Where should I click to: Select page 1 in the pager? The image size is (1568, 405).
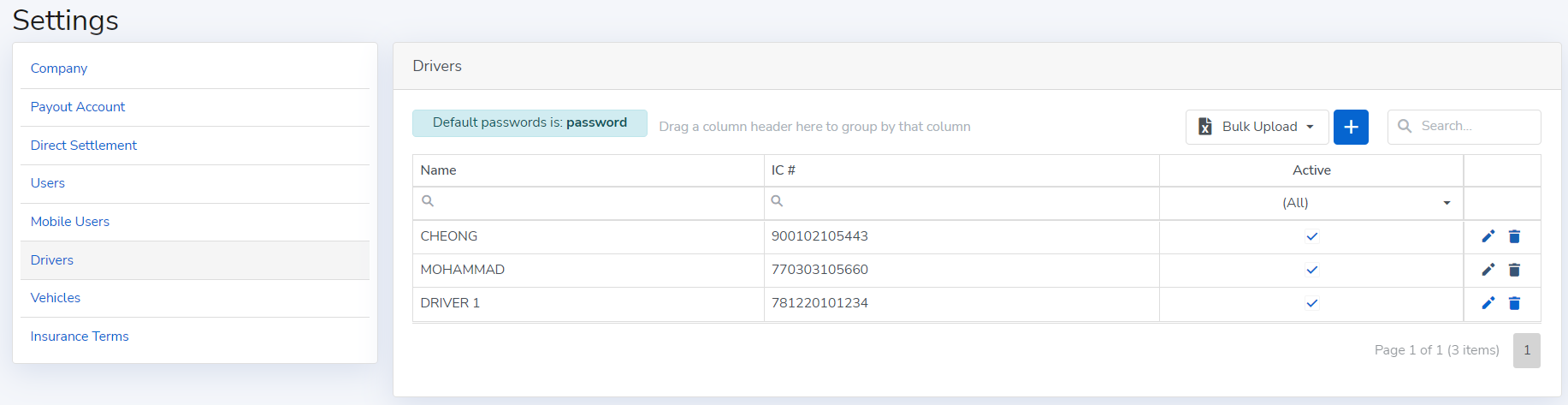[1526, 350]
